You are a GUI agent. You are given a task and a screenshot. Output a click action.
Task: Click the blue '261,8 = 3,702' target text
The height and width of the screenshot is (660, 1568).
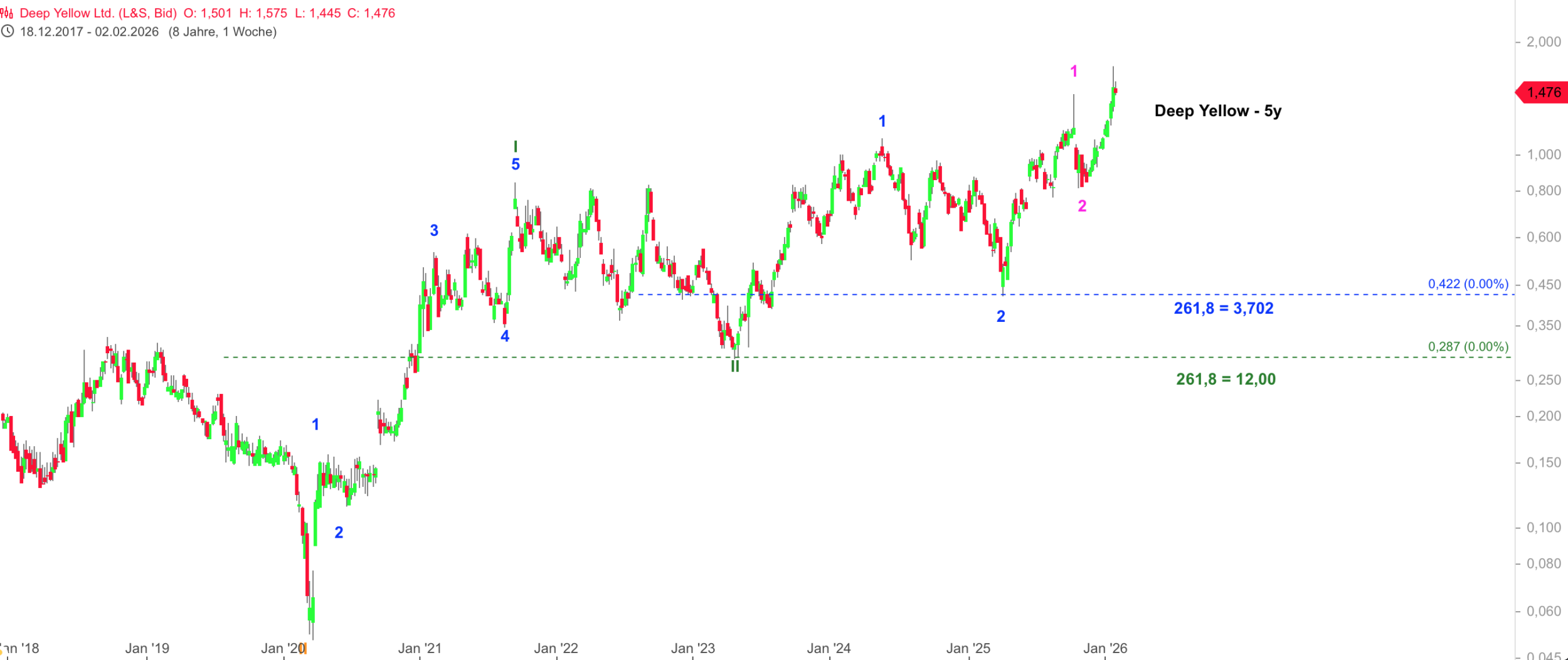(1223, 308)
